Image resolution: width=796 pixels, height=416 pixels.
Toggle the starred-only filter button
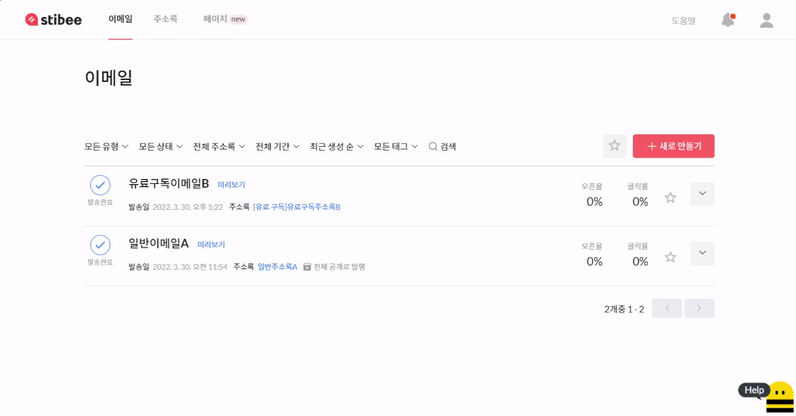(614, 146)
